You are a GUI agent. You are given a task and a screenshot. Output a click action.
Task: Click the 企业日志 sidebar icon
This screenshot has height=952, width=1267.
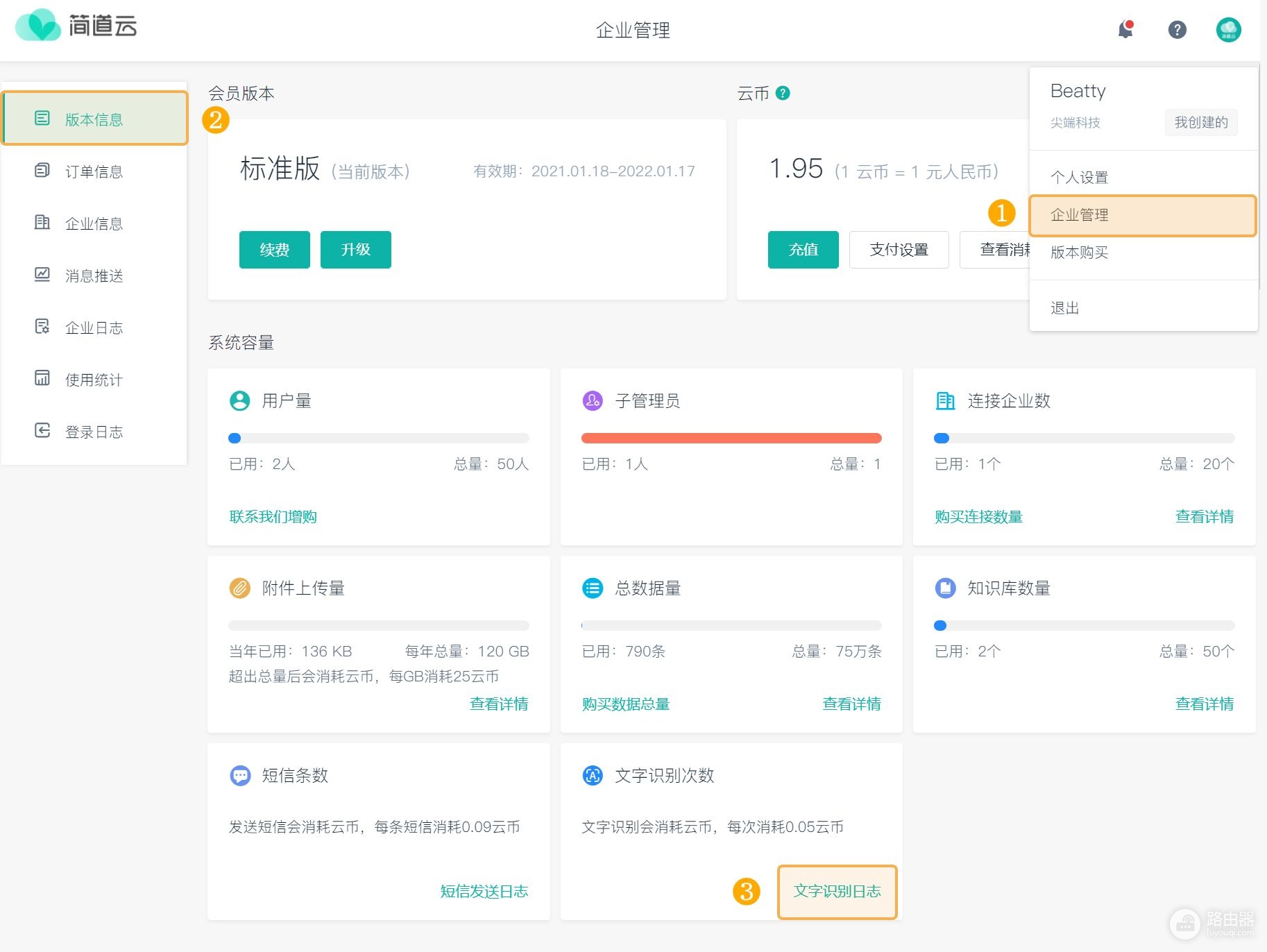click(42, 327)
